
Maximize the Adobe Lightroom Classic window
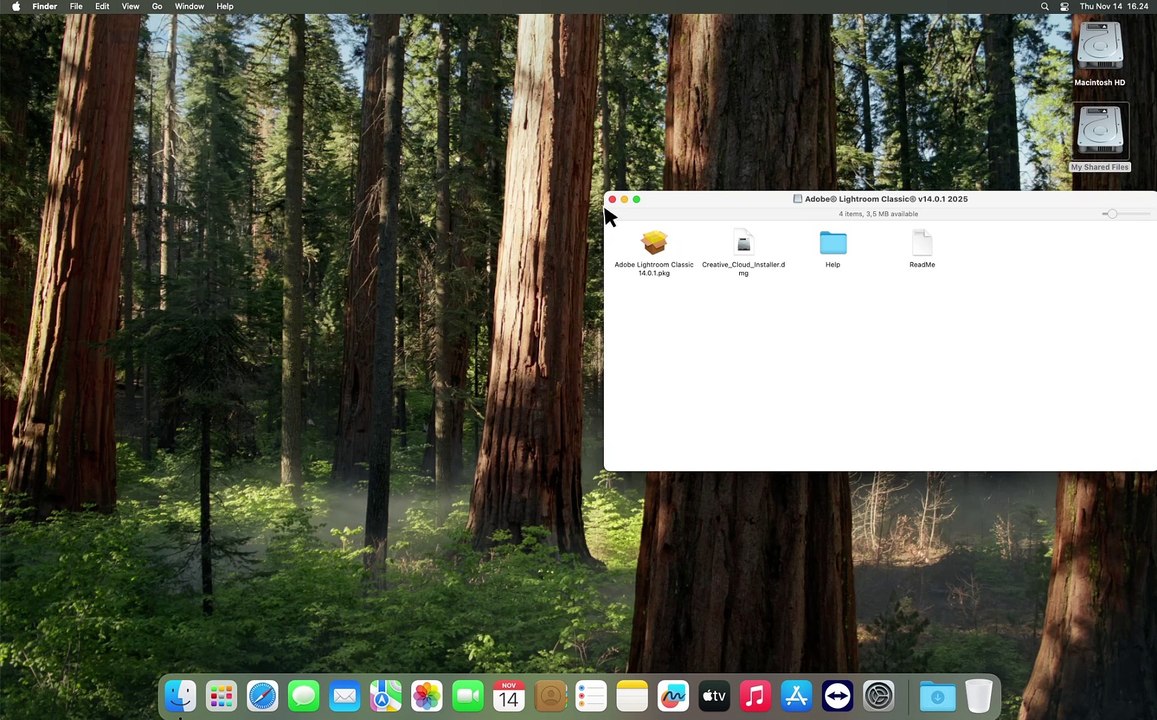tap(637, 199)
